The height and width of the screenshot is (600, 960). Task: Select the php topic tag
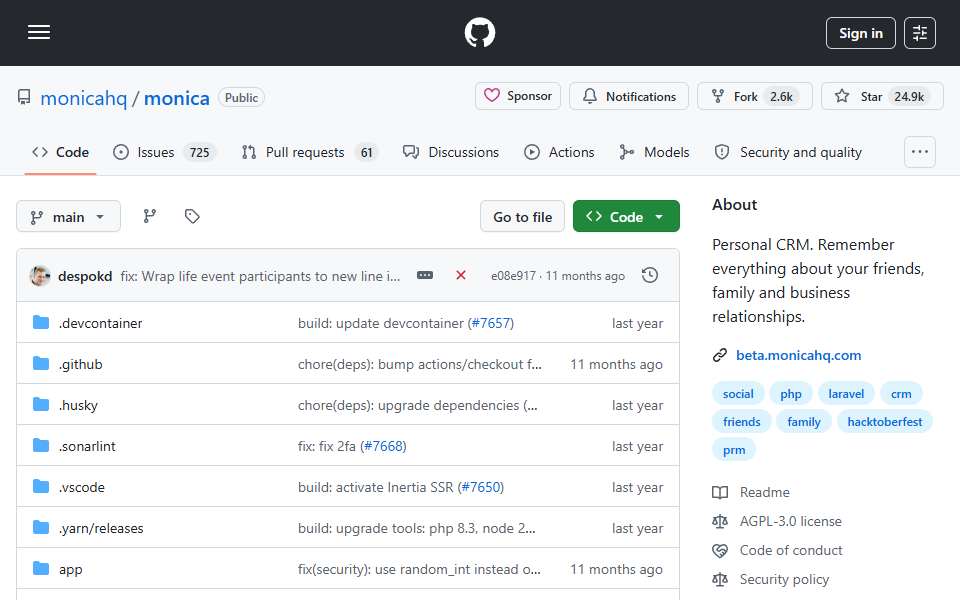tap(790, 394)
